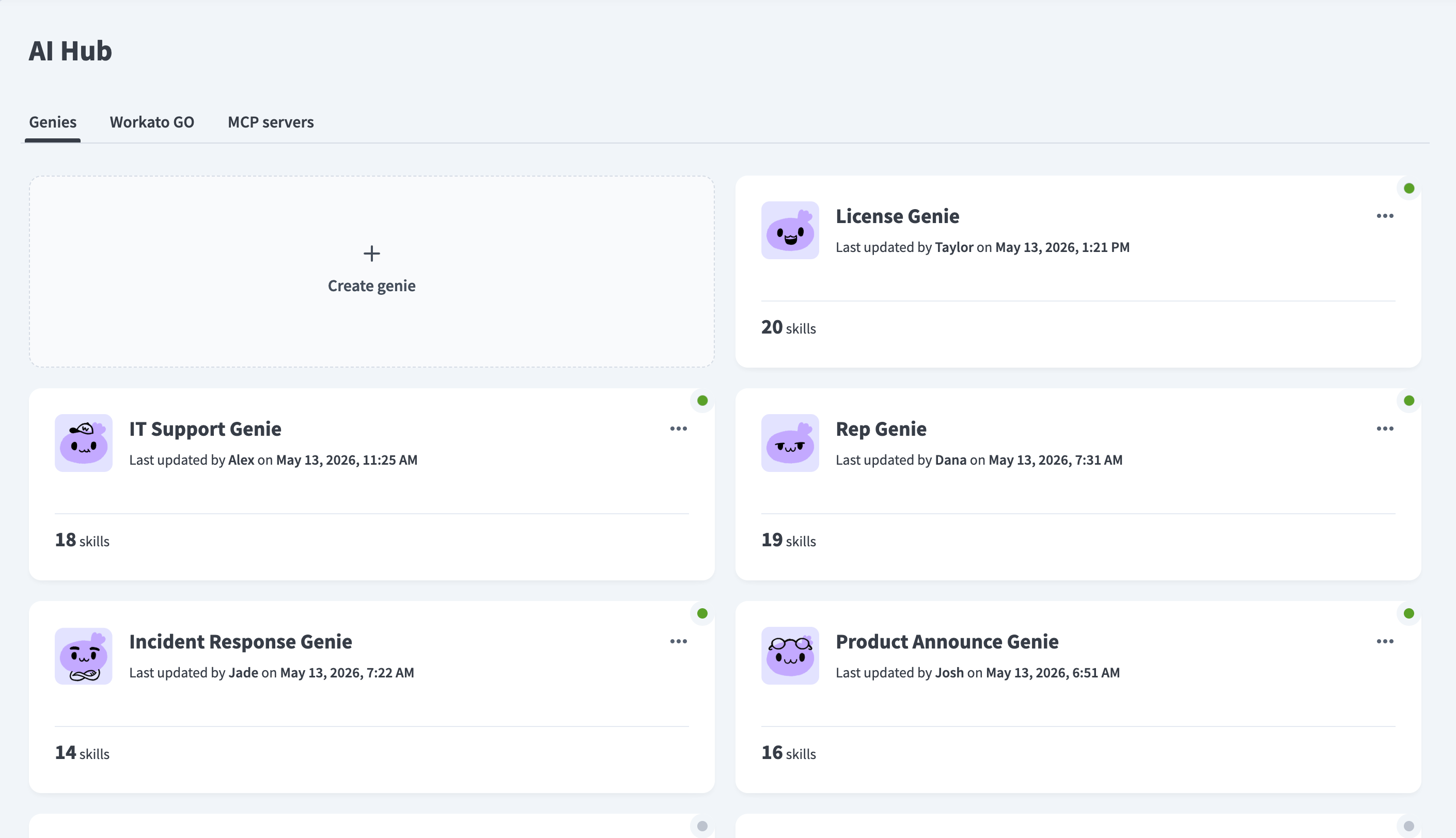
Task: Click the "Last updated by Josh" text
Action: tap(899, 673)
